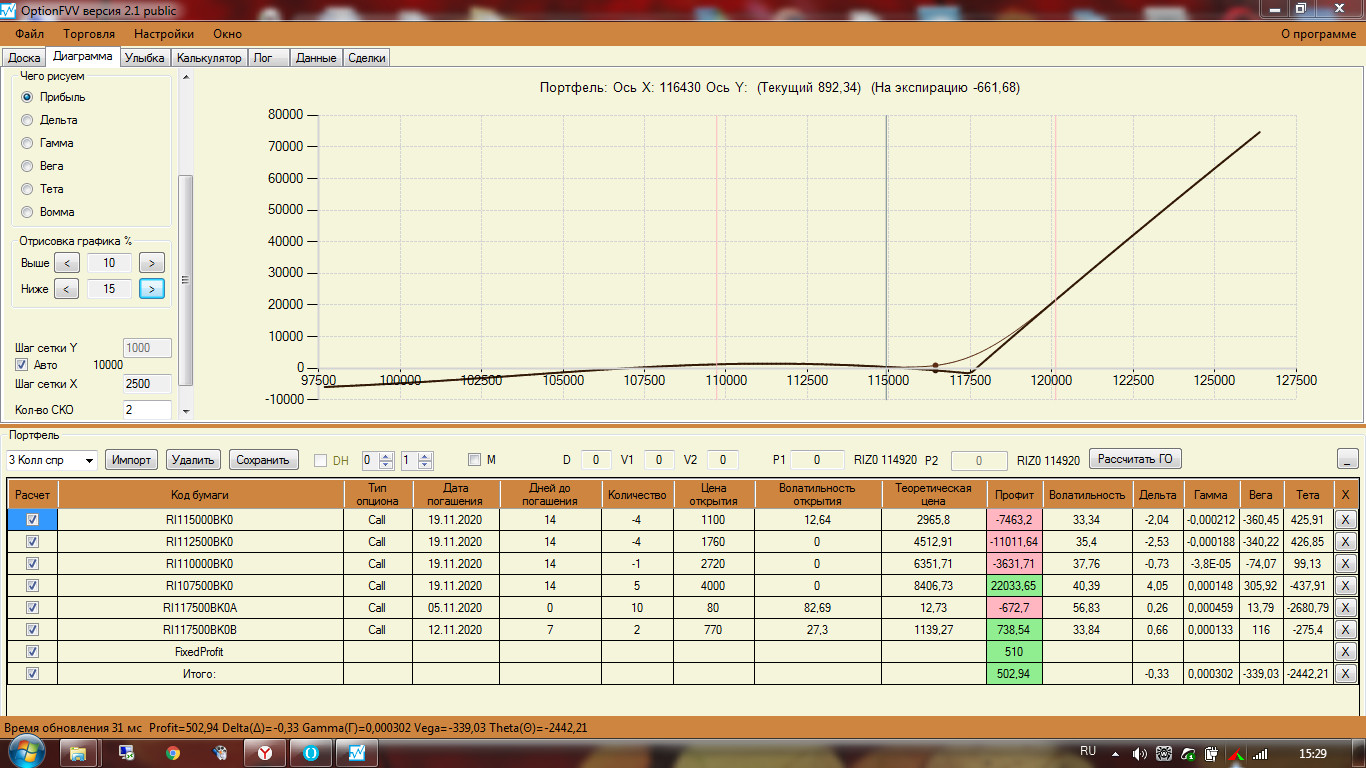Screen dimensions: 1366x768
Task: Click the left settings panel scrollbar
Action: pos(185,280)
